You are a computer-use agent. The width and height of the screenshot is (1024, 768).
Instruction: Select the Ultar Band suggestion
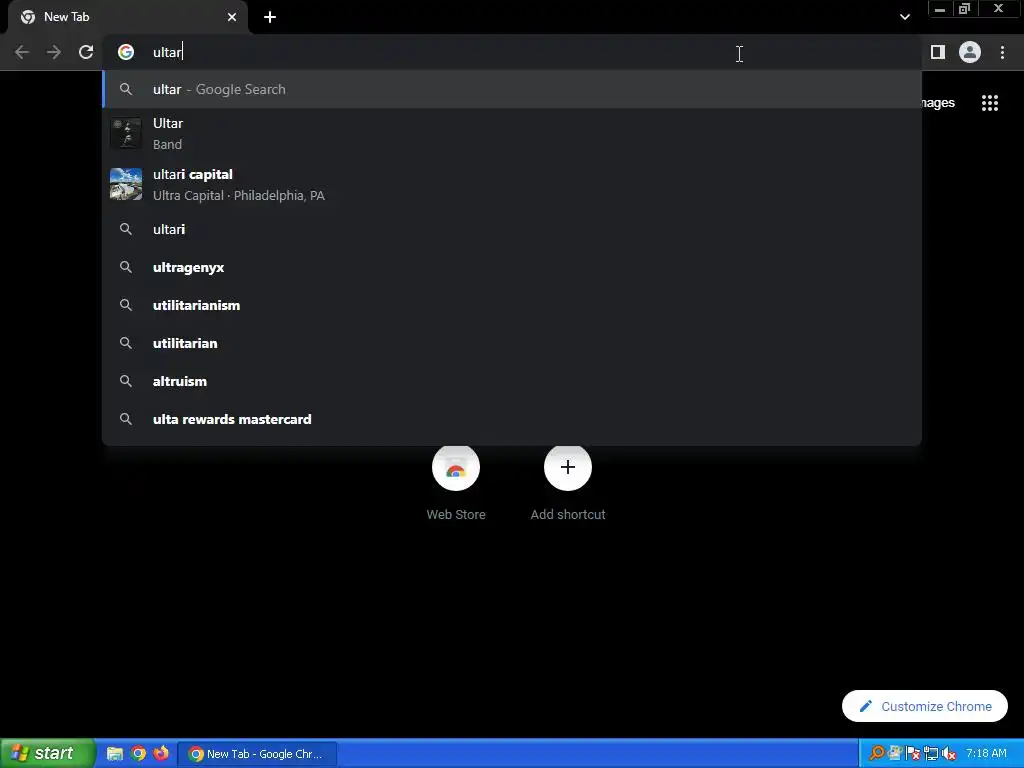coord(512,133)
